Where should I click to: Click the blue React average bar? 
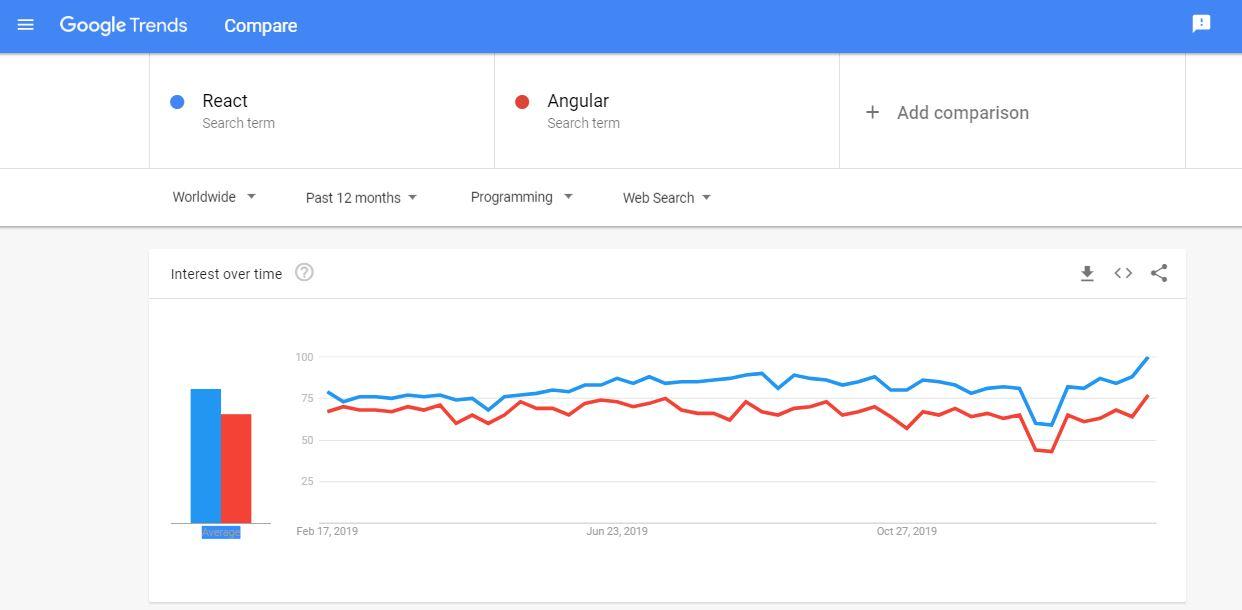205,455
